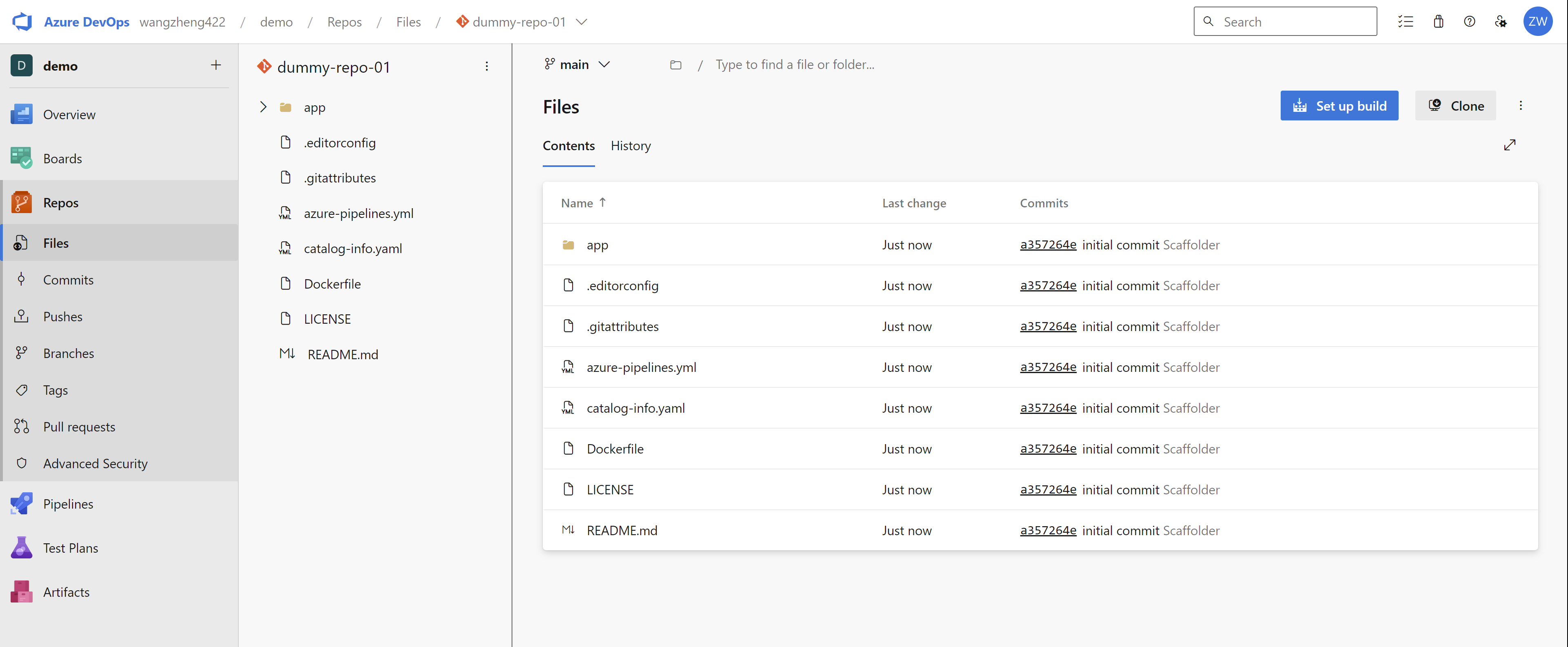Open work items list icon in header
This screenshot has height=647, width=1568.
coord(1406,22)
